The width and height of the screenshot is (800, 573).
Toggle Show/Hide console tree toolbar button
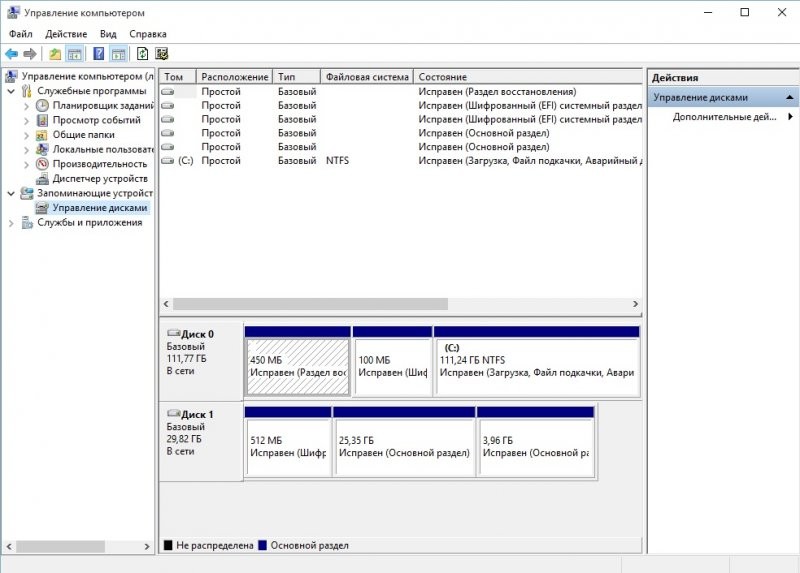click(74, 54)
